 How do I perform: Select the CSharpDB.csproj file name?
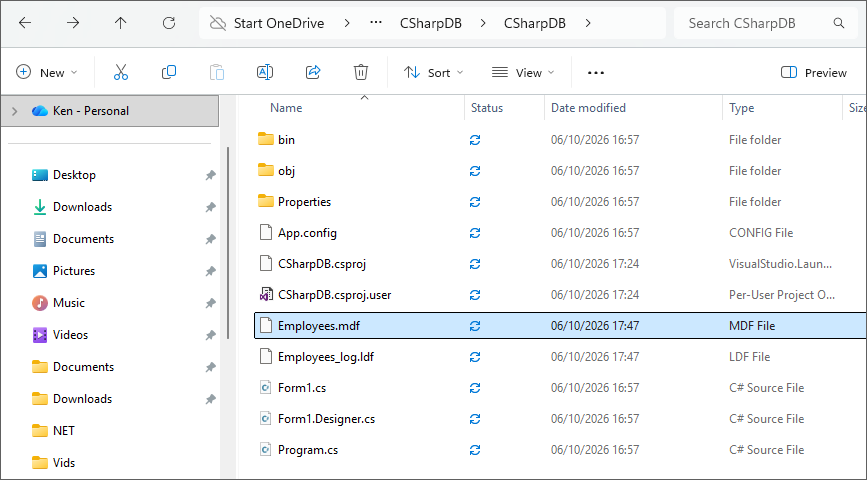click(322, 264)
